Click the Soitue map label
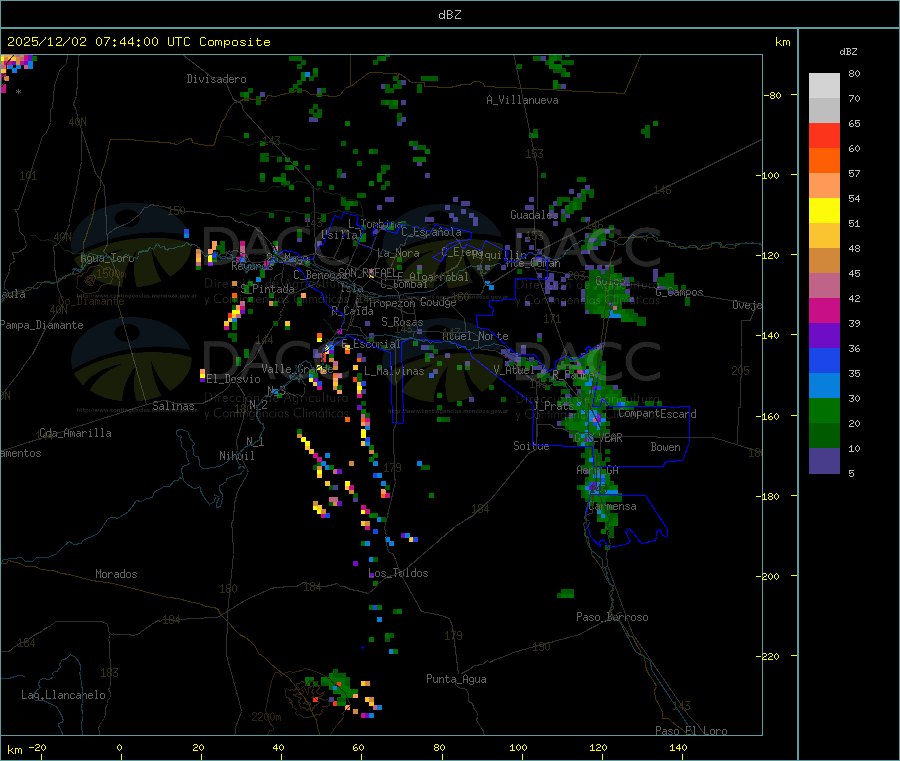The height and width of the screenshot is (761, 900). pos(531,446)
